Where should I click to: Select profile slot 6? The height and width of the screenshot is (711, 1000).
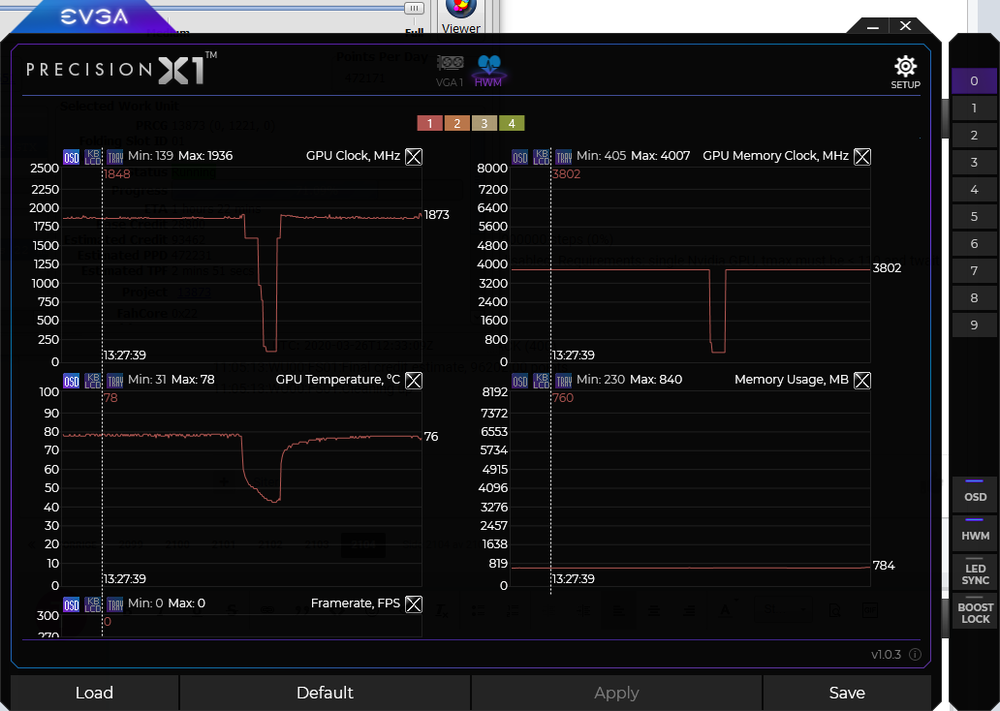[974, 244]
